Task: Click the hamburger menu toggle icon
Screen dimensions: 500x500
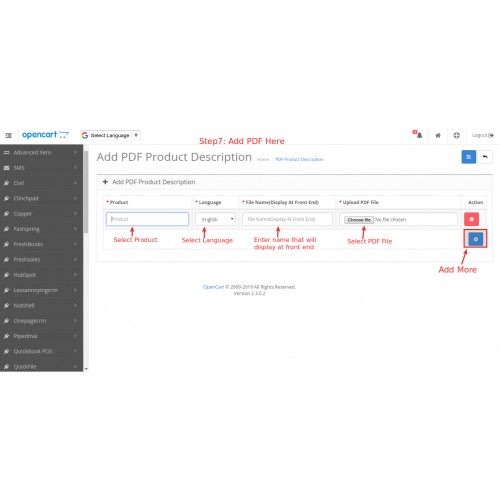Action: click(8, 135)
